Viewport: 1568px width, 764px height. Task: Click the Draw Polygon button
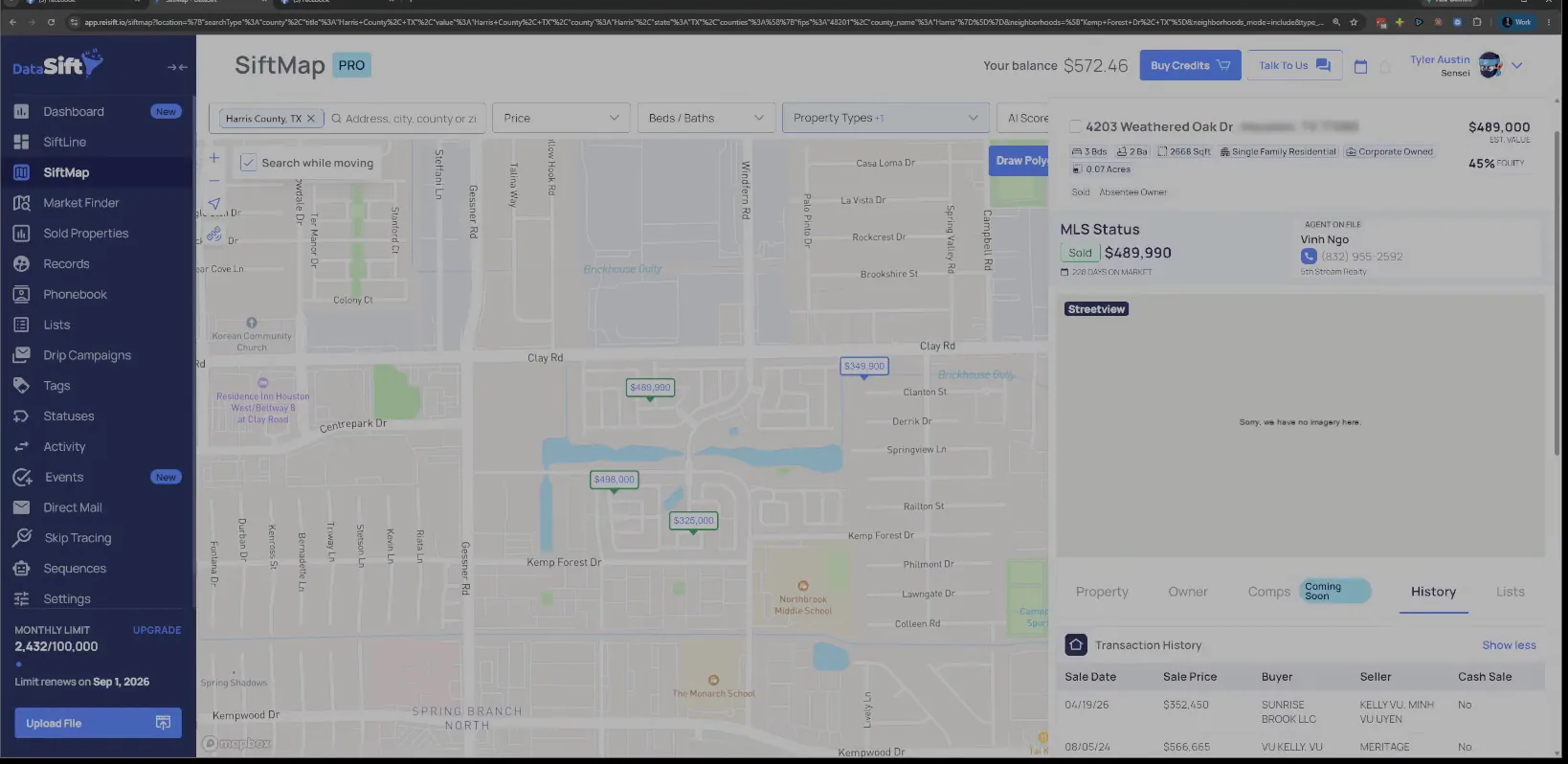[x=1020, y=161]
